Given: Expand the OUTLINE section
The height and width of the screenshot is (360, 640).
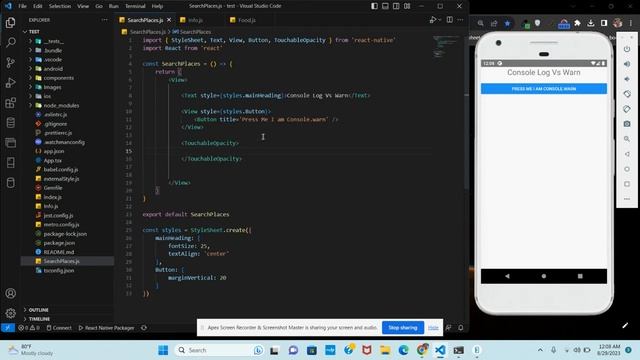Looking at the screenshot, I should click(38, 310).
